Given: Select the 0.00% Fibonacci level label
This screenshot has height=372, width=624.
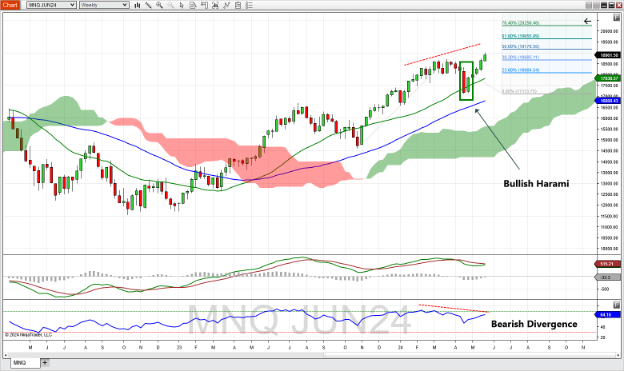Looking at the screenshot, I should tap(519, 92).
